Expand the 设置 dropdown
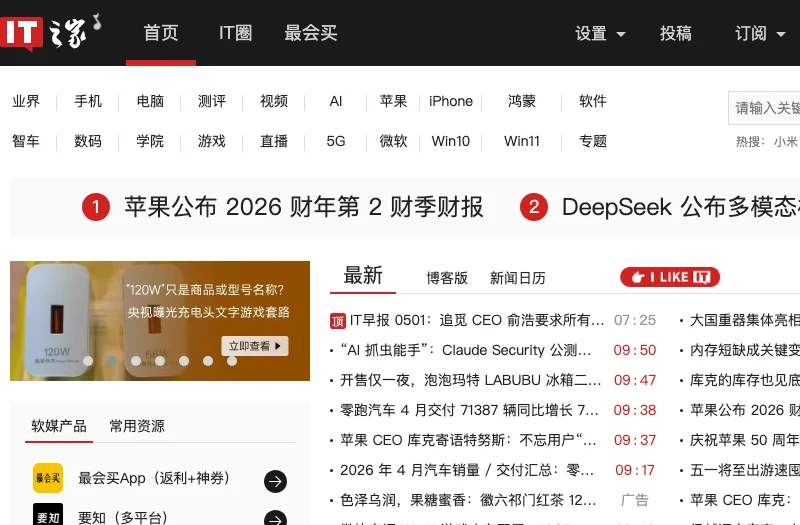The height and width of the screenshot is (525, 800). pyautogui.click(x=600, y=34)
